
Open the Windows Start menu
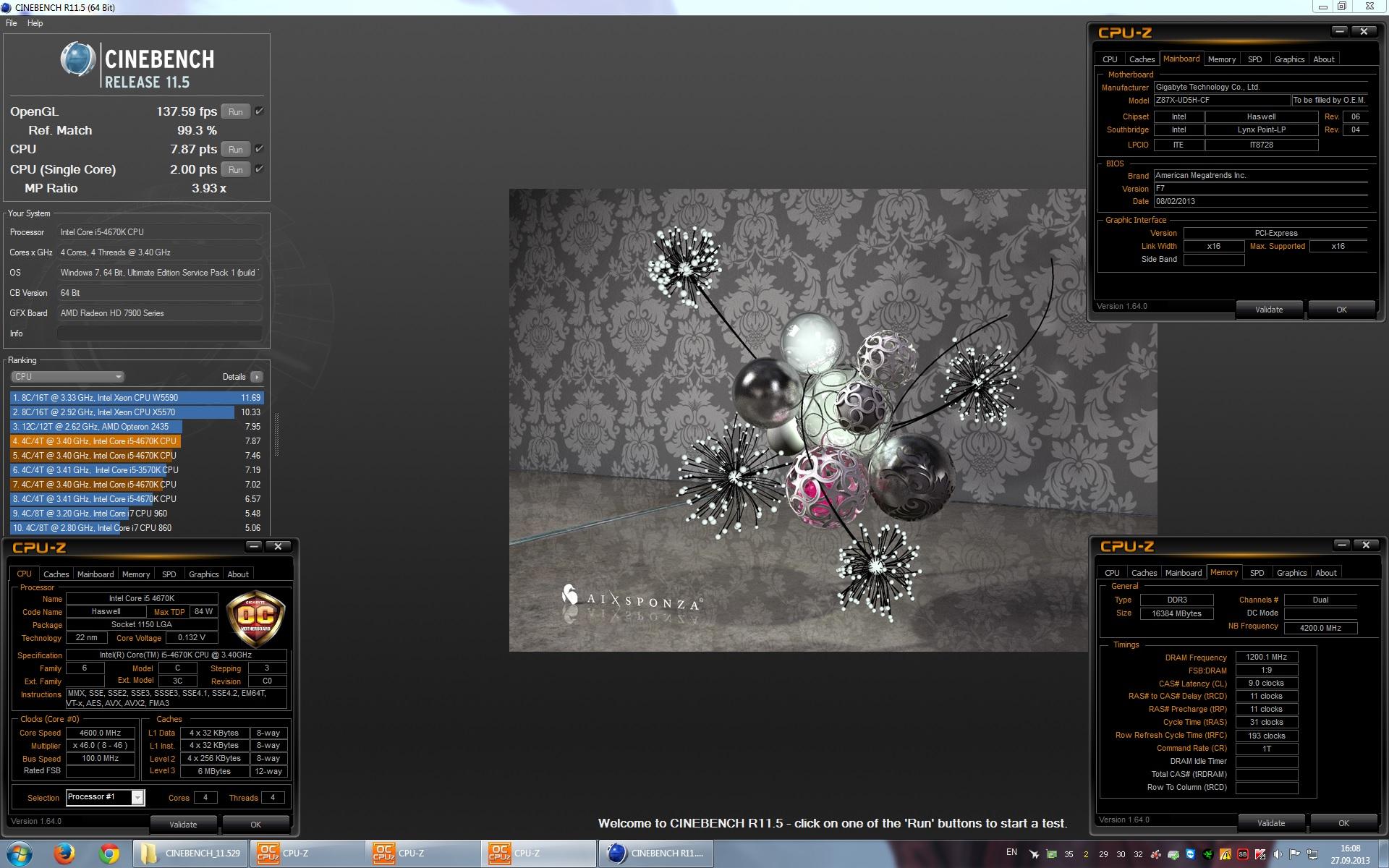(19, 854)
